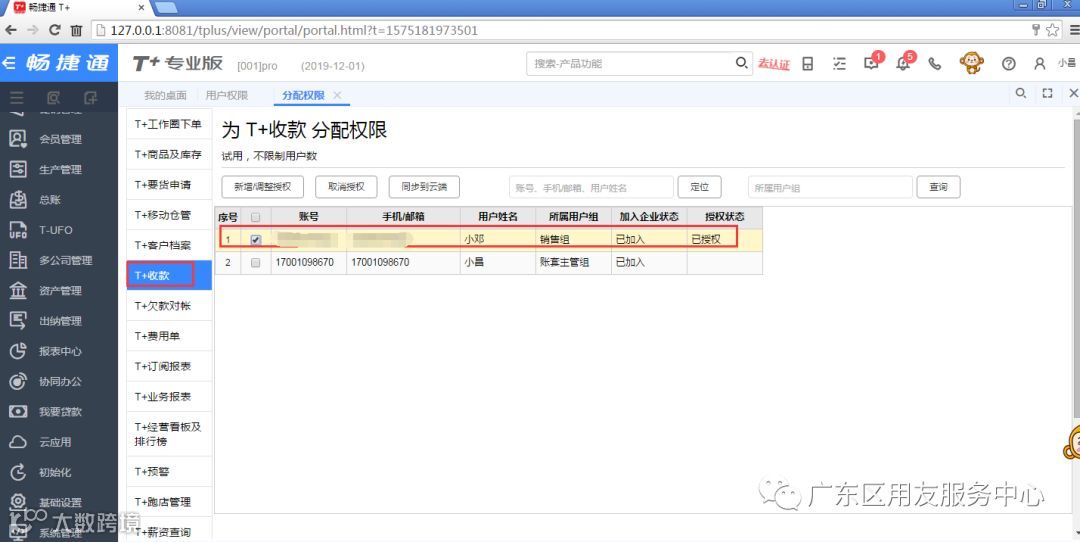Close the 分配权限 tab
The height and width of the screenshot is (542, 1080).
click(x=338, y=95)
